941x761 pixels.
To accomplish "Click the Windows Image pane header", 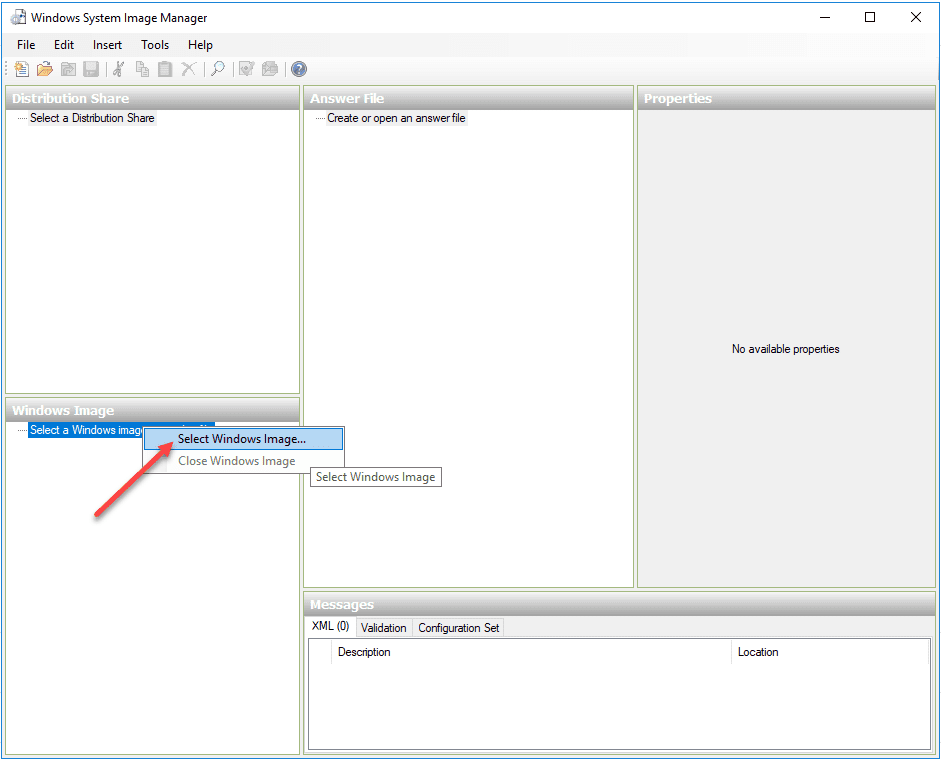I will click(152, 411).
